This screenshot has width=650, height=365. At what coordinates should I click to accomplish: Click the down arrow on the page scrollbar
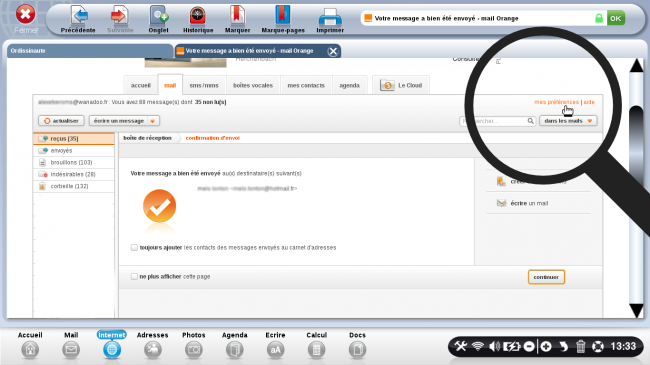636,310
